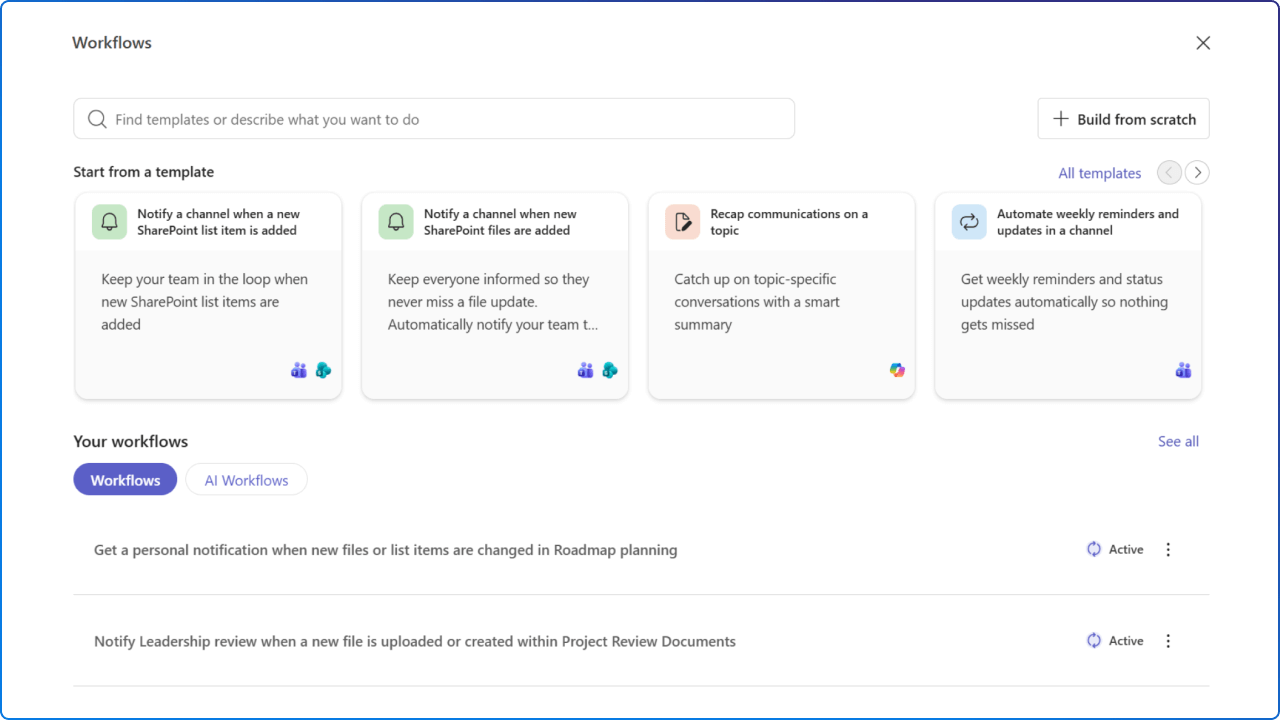
Task: Toggle Active status on the Leadership review workflow
Action: (1093, 640)
